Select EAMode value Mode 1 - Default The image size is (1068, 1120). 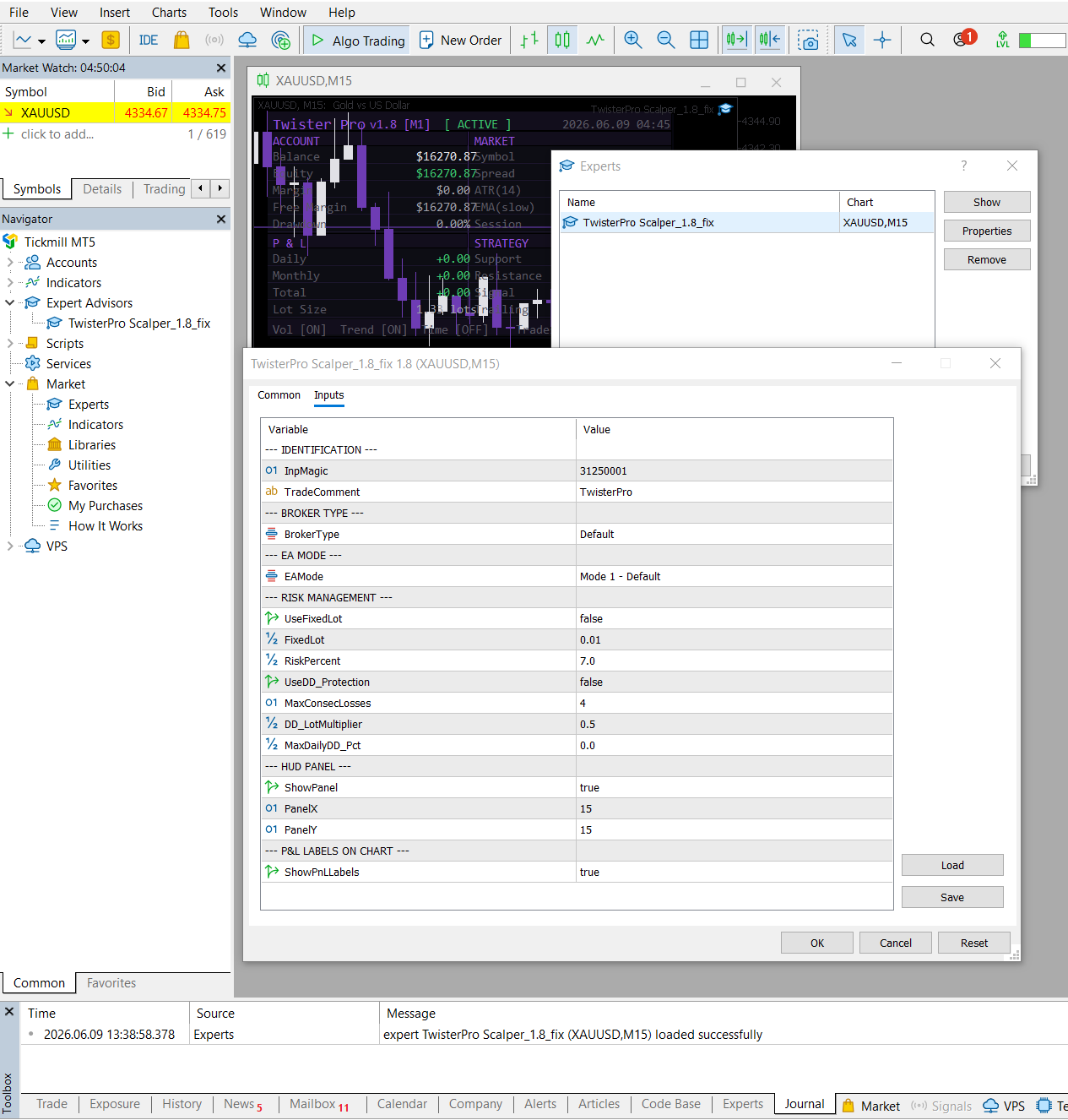pos(735,577)
